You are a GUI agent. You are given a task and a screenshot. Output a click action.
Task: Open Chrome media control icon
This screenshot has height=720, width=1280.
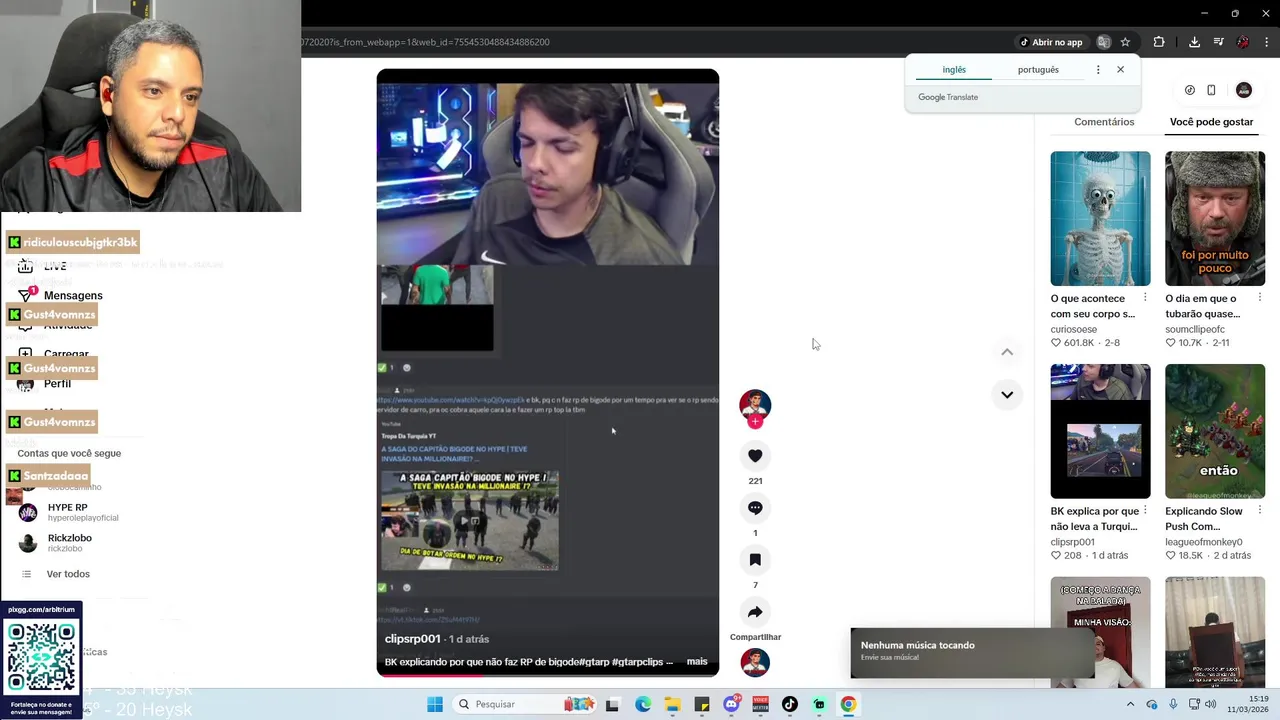coord(1218,42)
